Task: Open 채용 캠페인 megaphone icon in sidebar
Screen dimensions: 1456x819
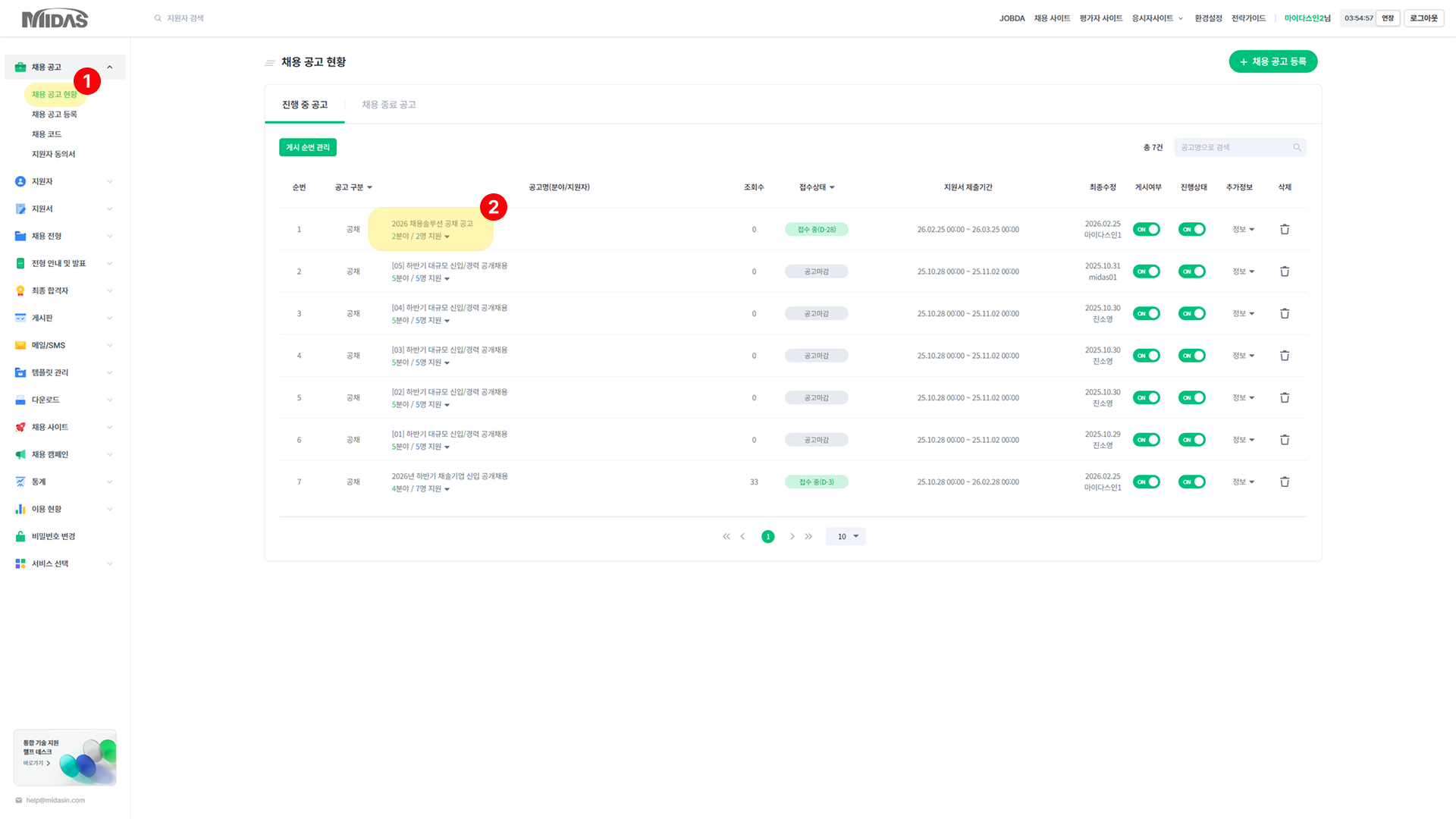Action: (x=20, y=454)
